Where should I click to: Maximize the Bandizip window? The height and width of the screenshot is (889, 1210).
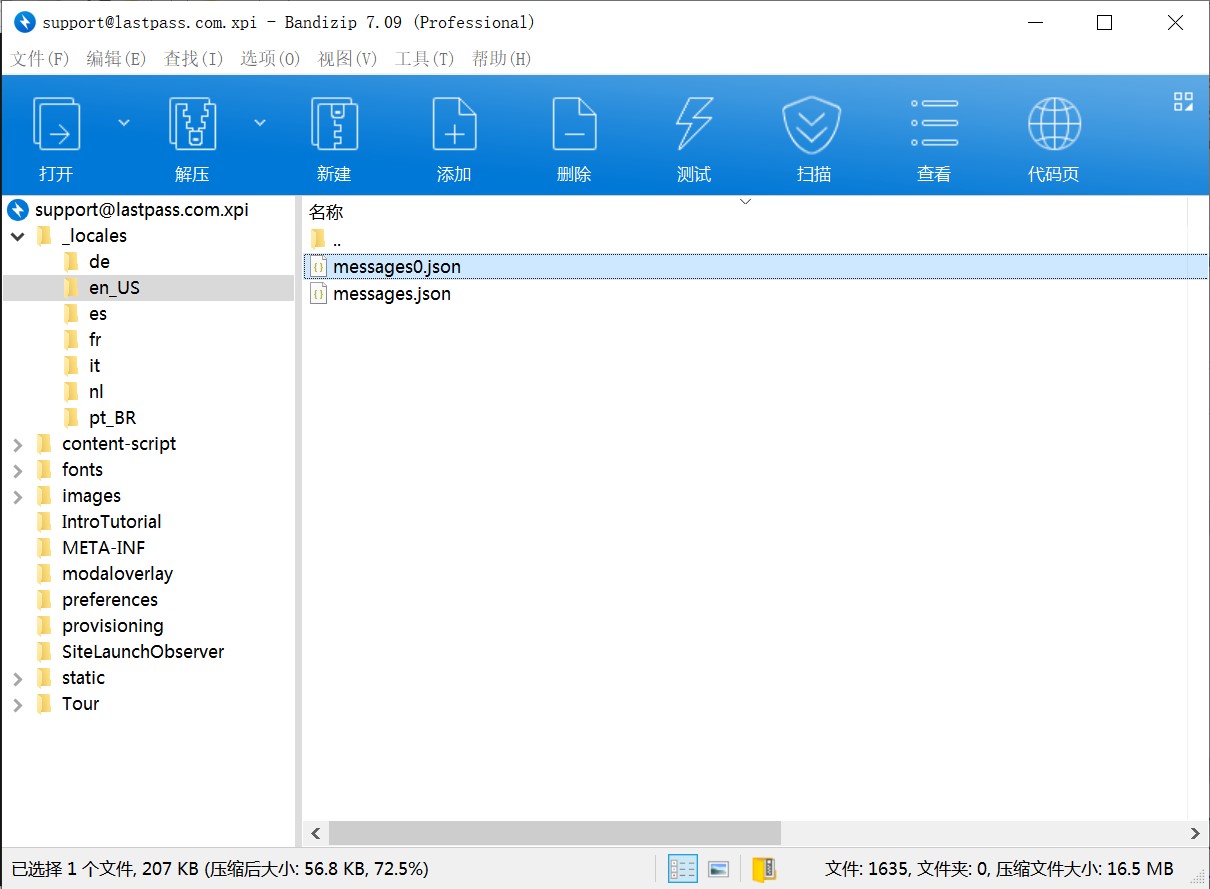(x=1104, y=22)
